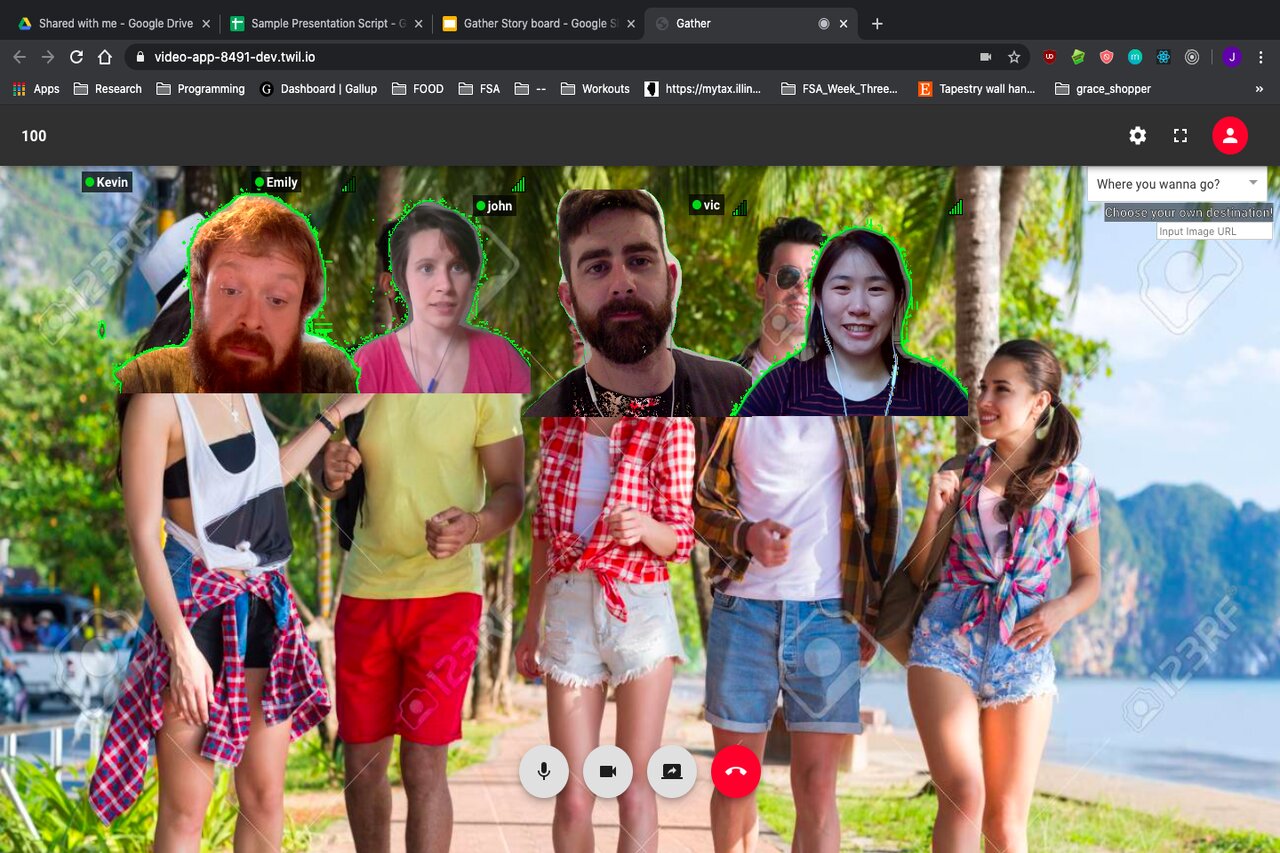
Task: Click the Kevin name label
Action: [106, 182]
